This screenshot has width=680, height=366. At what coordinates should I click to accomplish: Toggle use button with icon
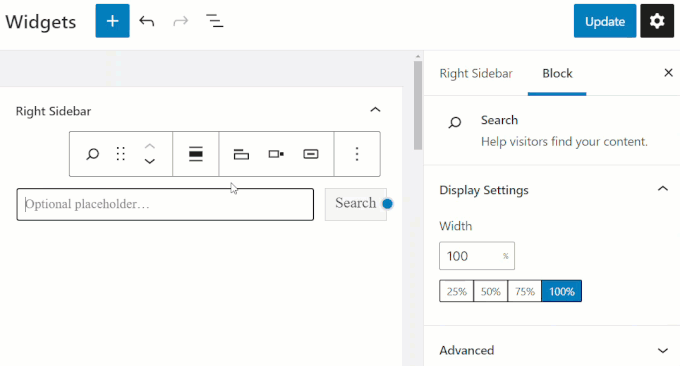[311, 154]
